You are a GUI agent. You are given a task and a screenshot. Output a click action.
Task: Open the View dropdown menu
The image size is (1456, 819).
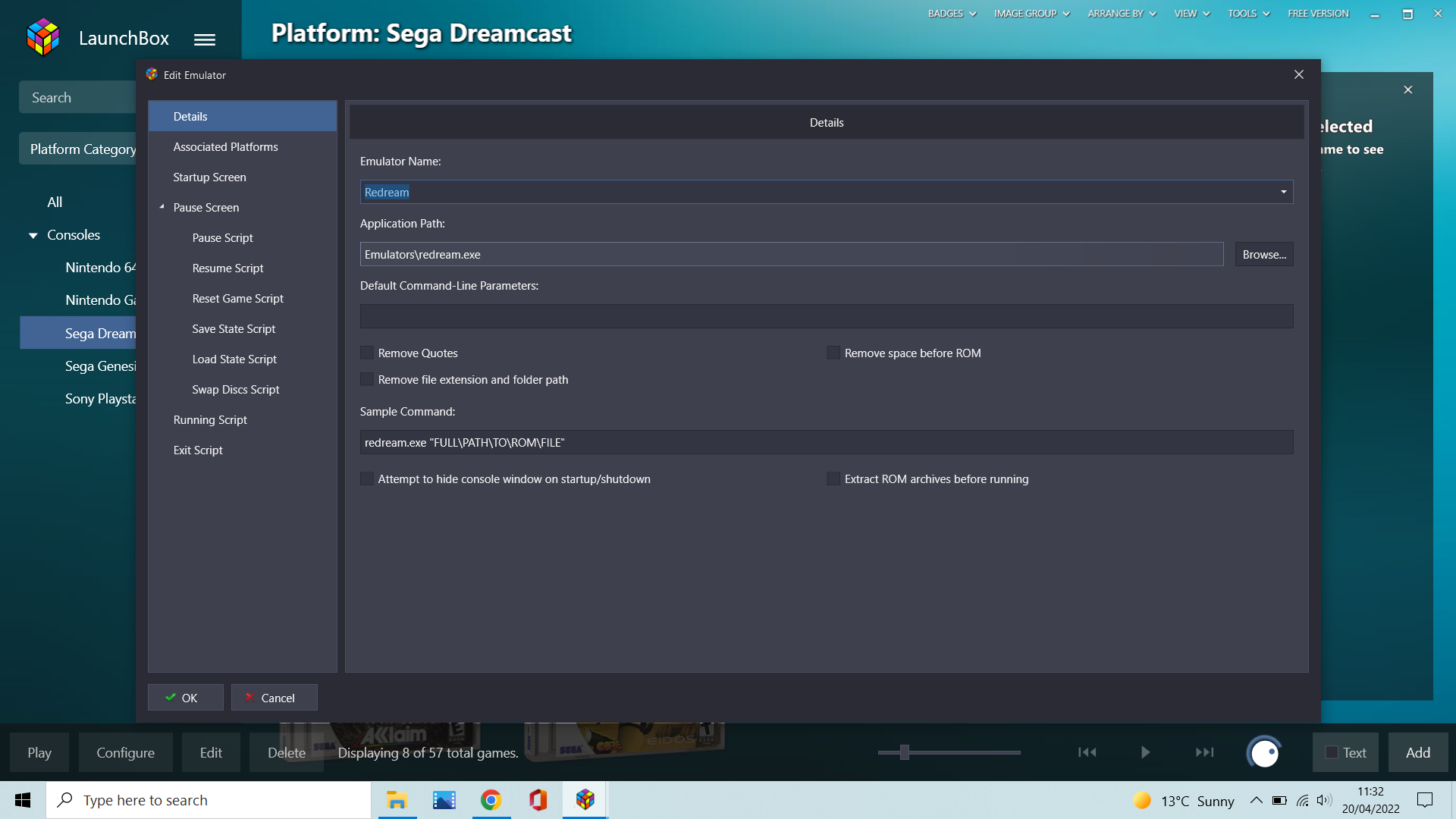pos(1191,14)
